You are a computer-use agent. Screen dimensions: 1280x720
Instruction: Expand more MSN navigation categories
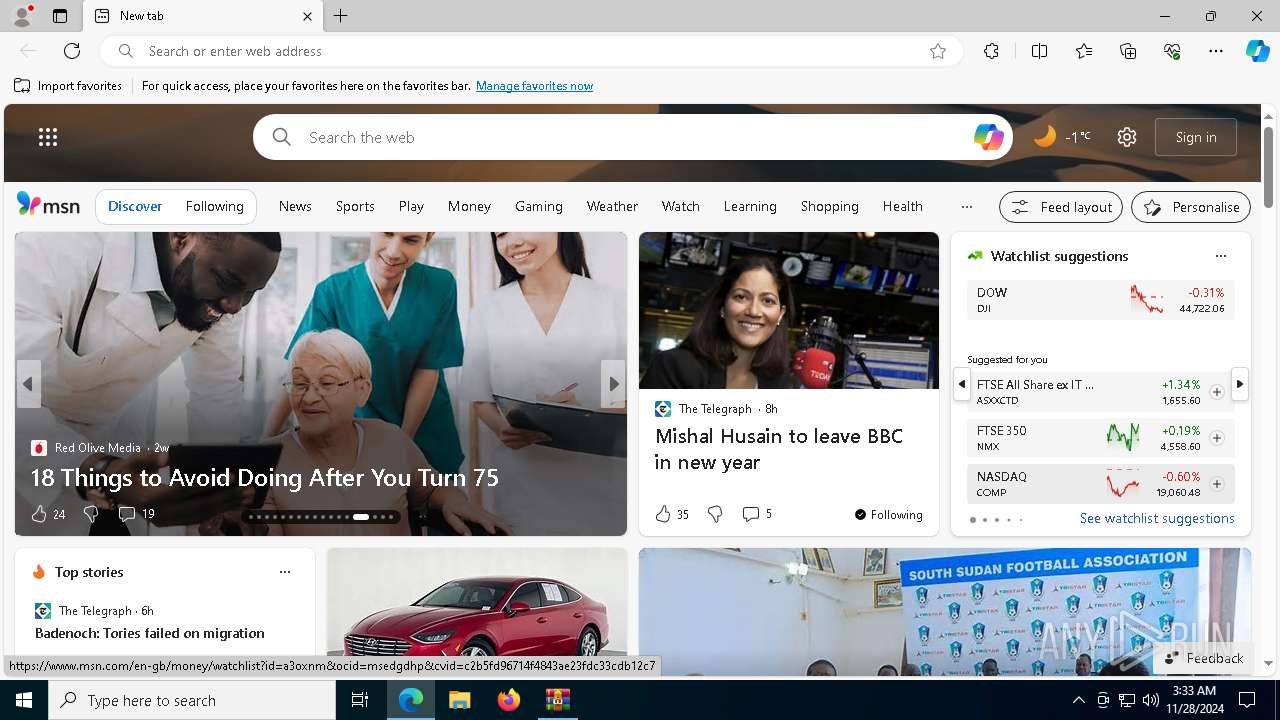pyautogui.click(x=966, y=207)
